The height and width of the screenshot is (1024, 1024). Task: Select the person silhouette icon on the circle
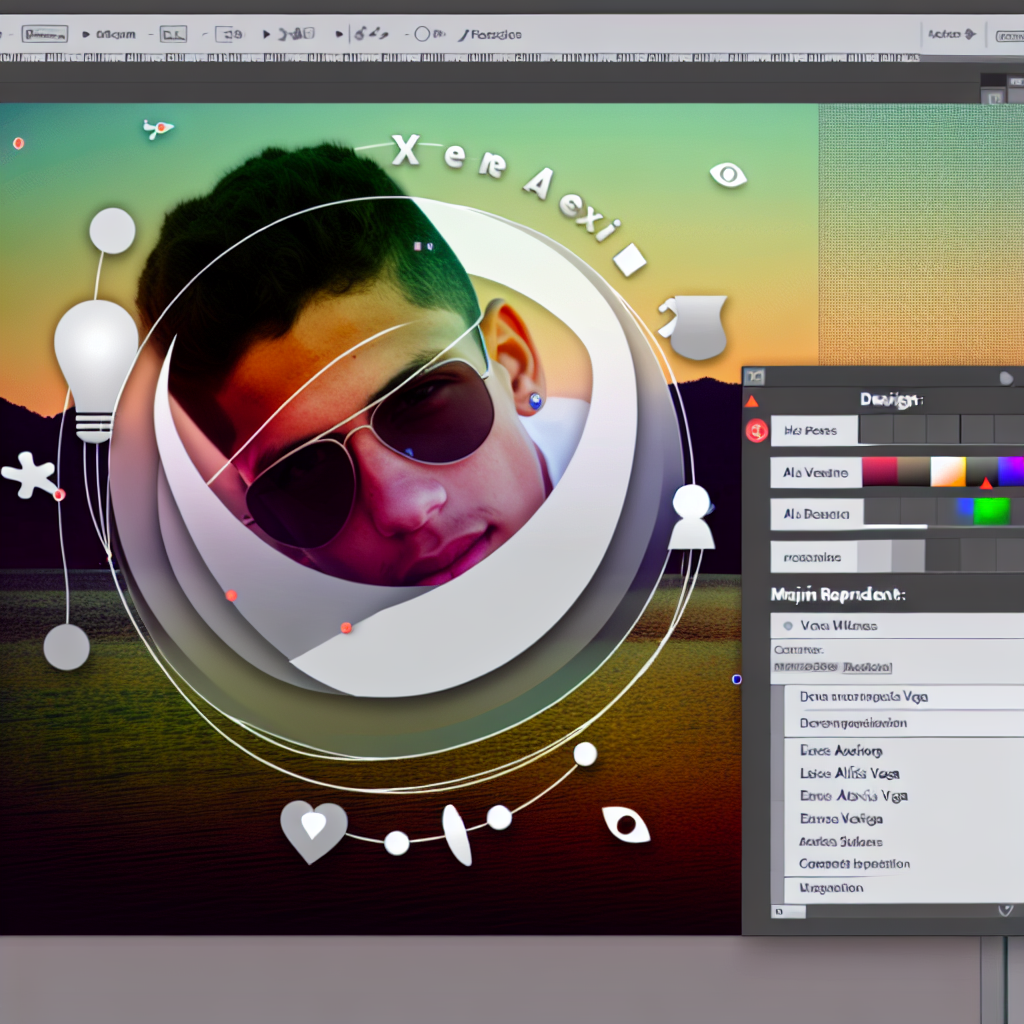(691, 516)
